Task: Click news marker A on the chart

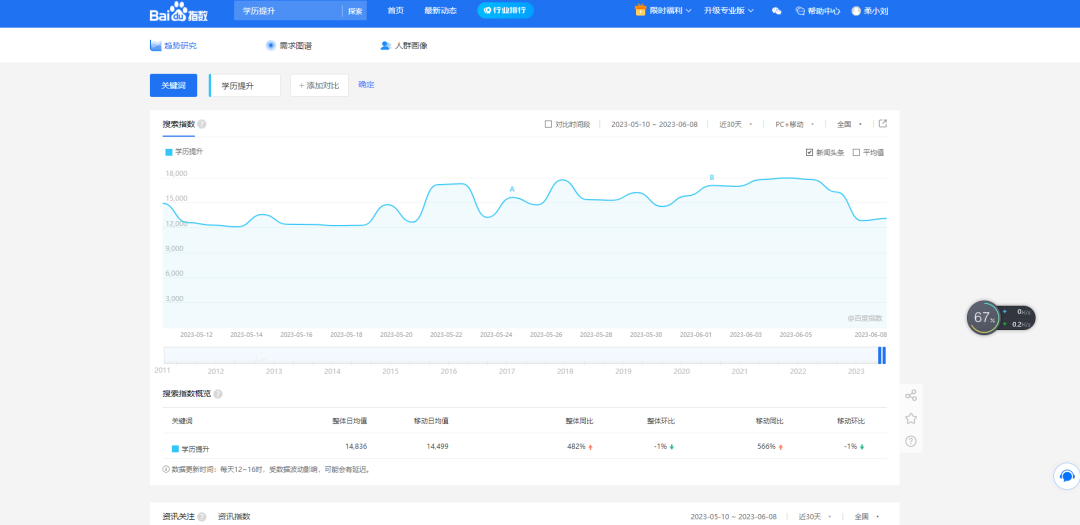Action: (512, 189)
